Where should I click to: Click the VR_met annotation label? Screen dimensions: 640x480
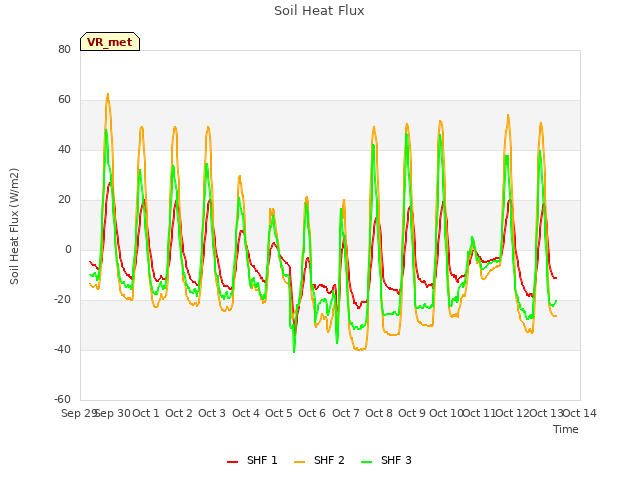pos(110,42)
